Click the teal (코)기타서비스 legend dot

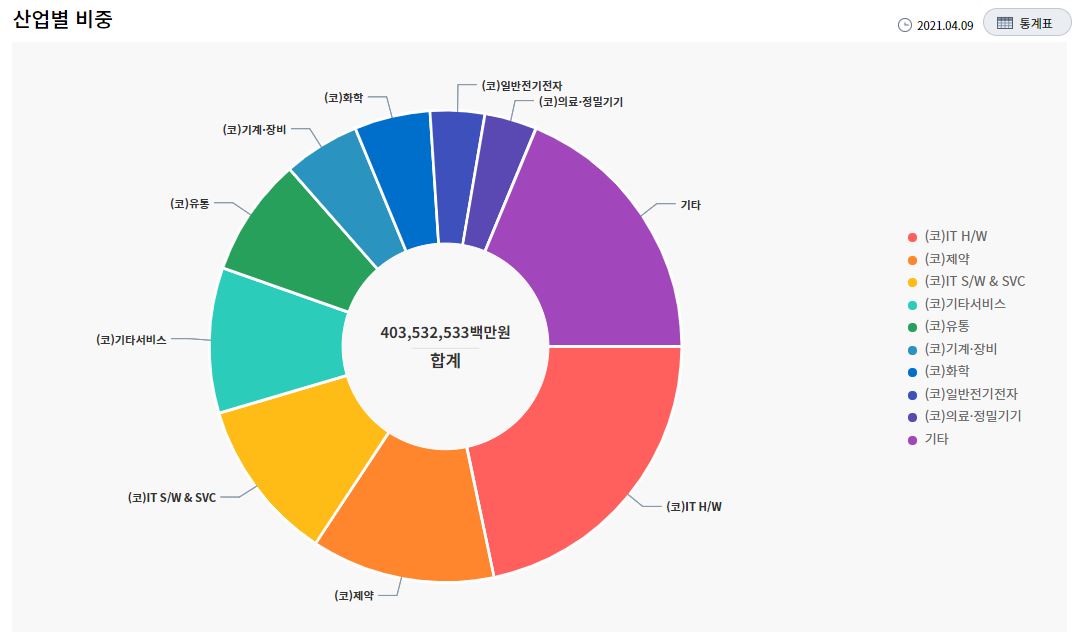(x=912, y=304)
